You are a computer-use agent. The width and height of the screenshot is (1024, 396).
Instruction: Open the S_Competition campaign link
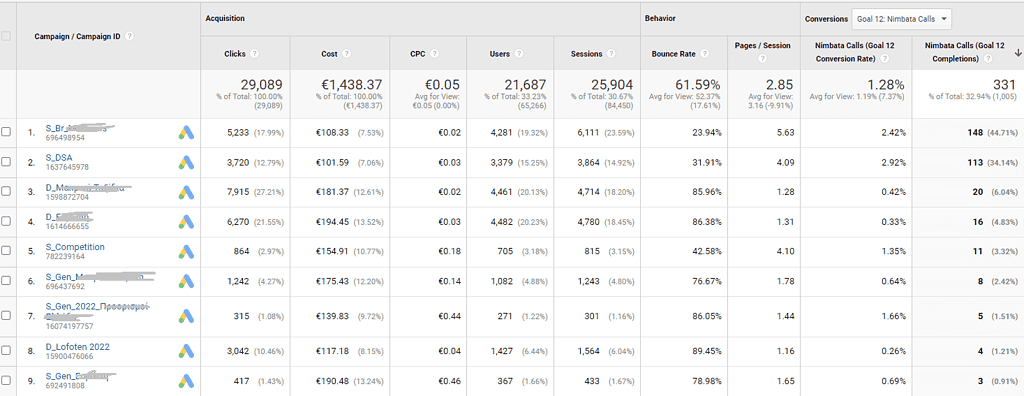(75, 247)
